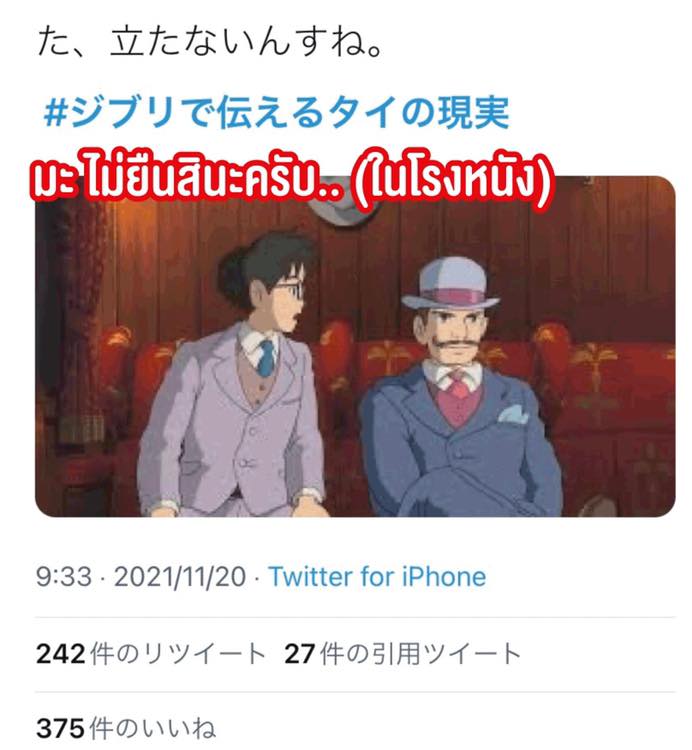Screen dimensions: 692x750
Task: View the 27 件の引用ツイート list
Action: [x=402, y=654]
